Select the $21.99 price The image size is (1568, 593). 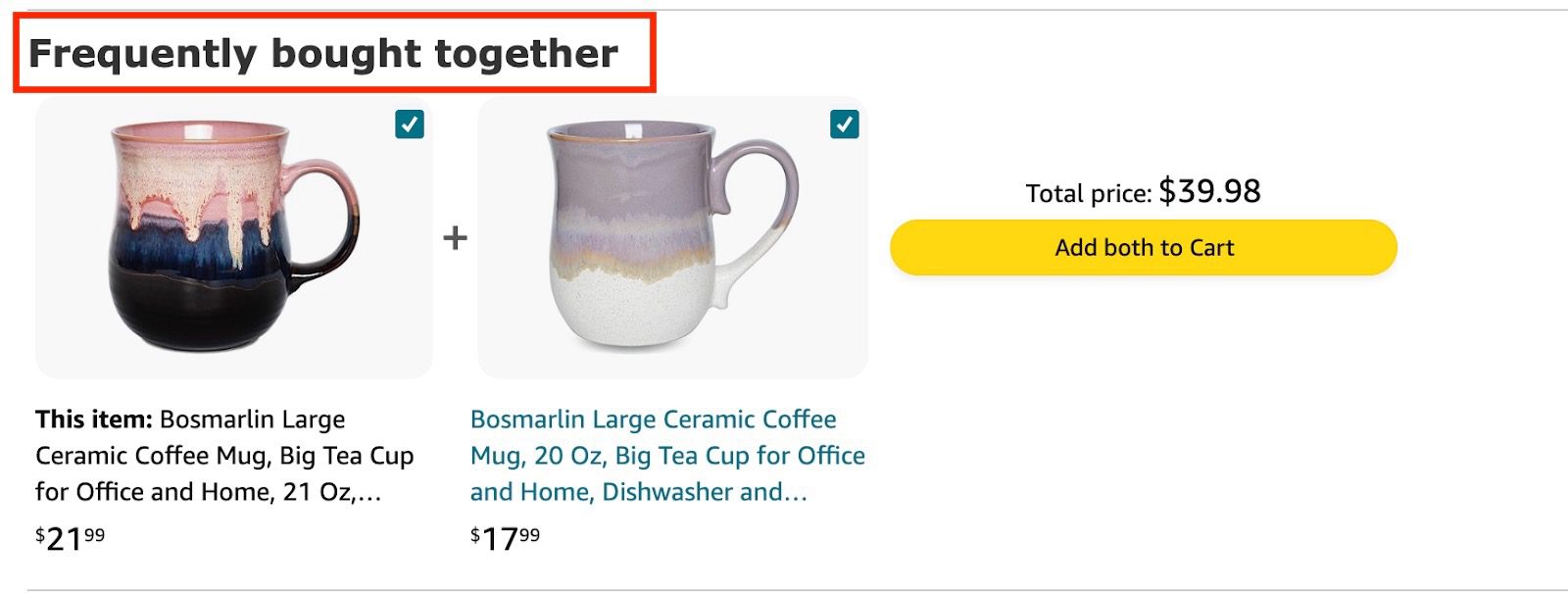click(71, 538)
